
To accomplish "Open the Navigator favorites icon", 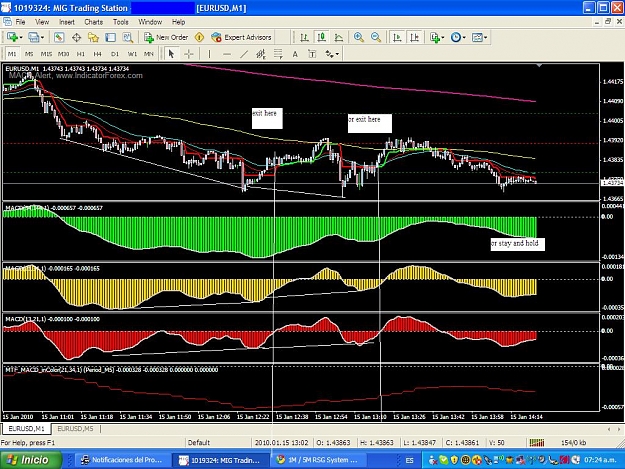I will point(93,37).
